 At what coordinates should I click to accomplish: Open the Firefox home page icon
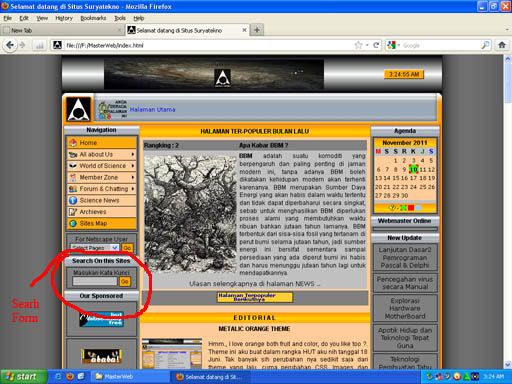pos(502,45)
